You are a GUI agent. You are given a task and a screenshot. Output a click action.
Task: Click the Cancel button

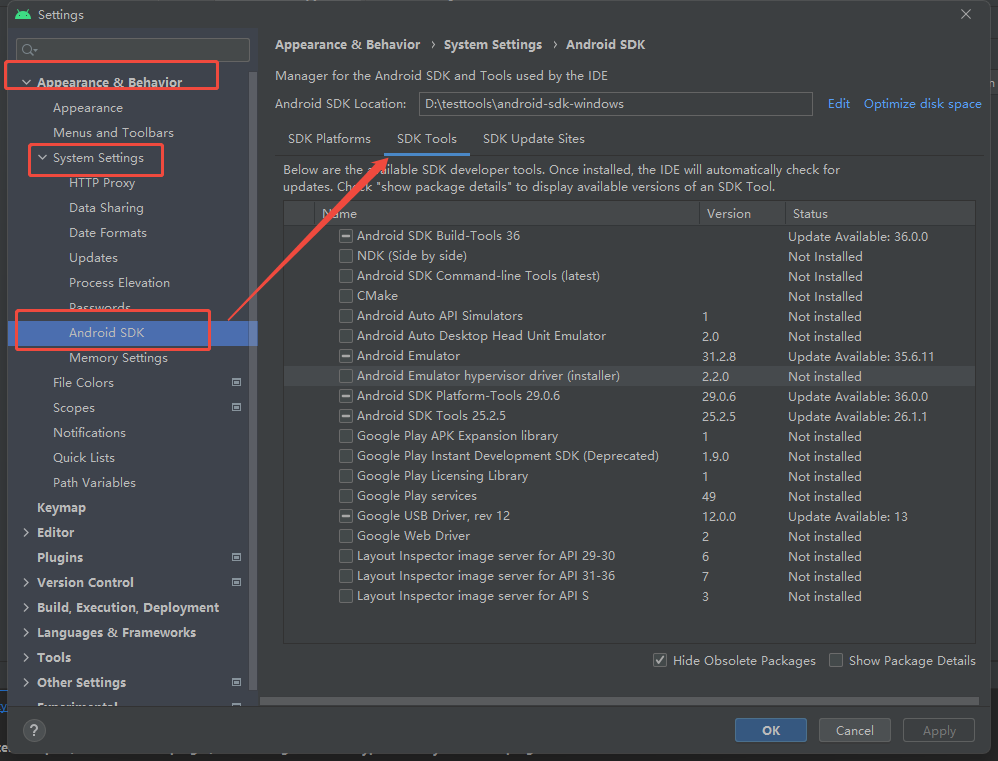[854, 730]
